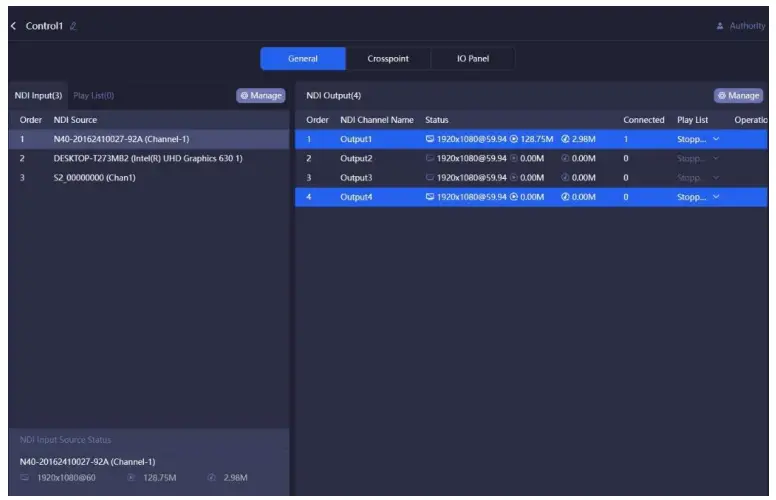Open Output2 play list dropdown

pos(716,158)
